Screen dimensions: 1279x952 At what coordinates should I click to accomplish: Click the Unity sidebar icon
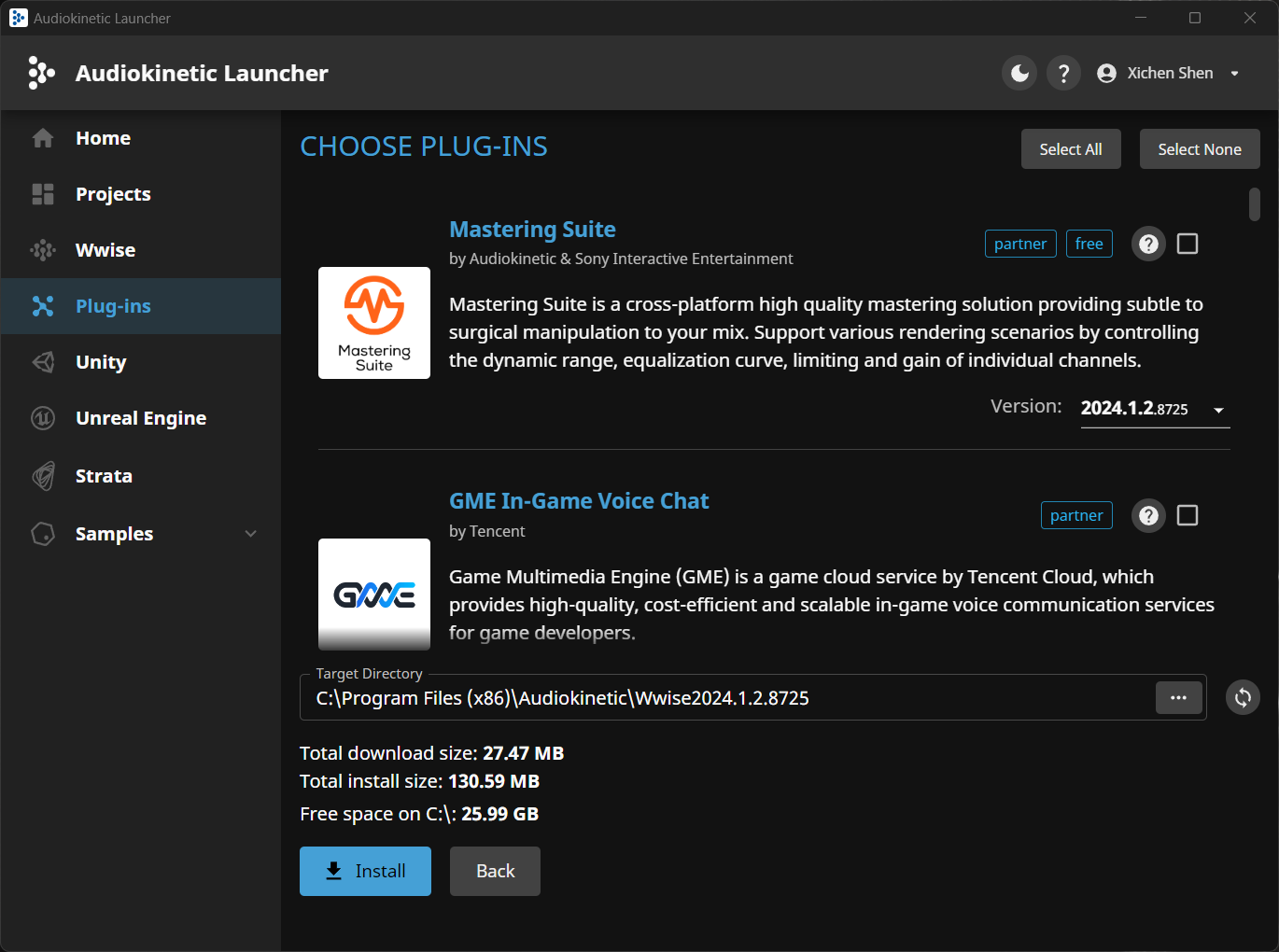click(x=43, y=362)
